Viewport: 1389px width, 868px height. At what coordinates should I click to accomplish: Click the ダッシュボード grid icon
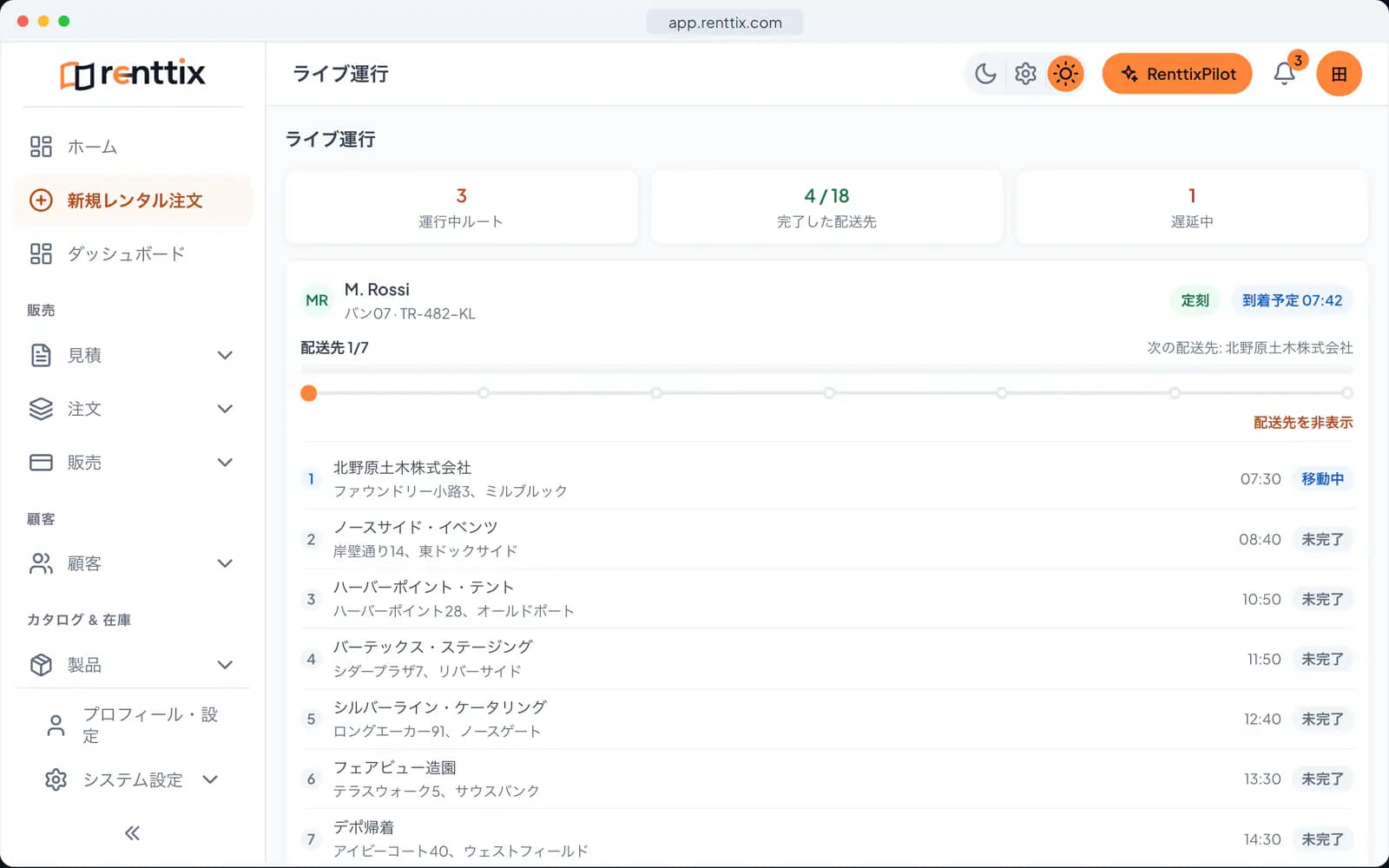[x=41, y=254]
